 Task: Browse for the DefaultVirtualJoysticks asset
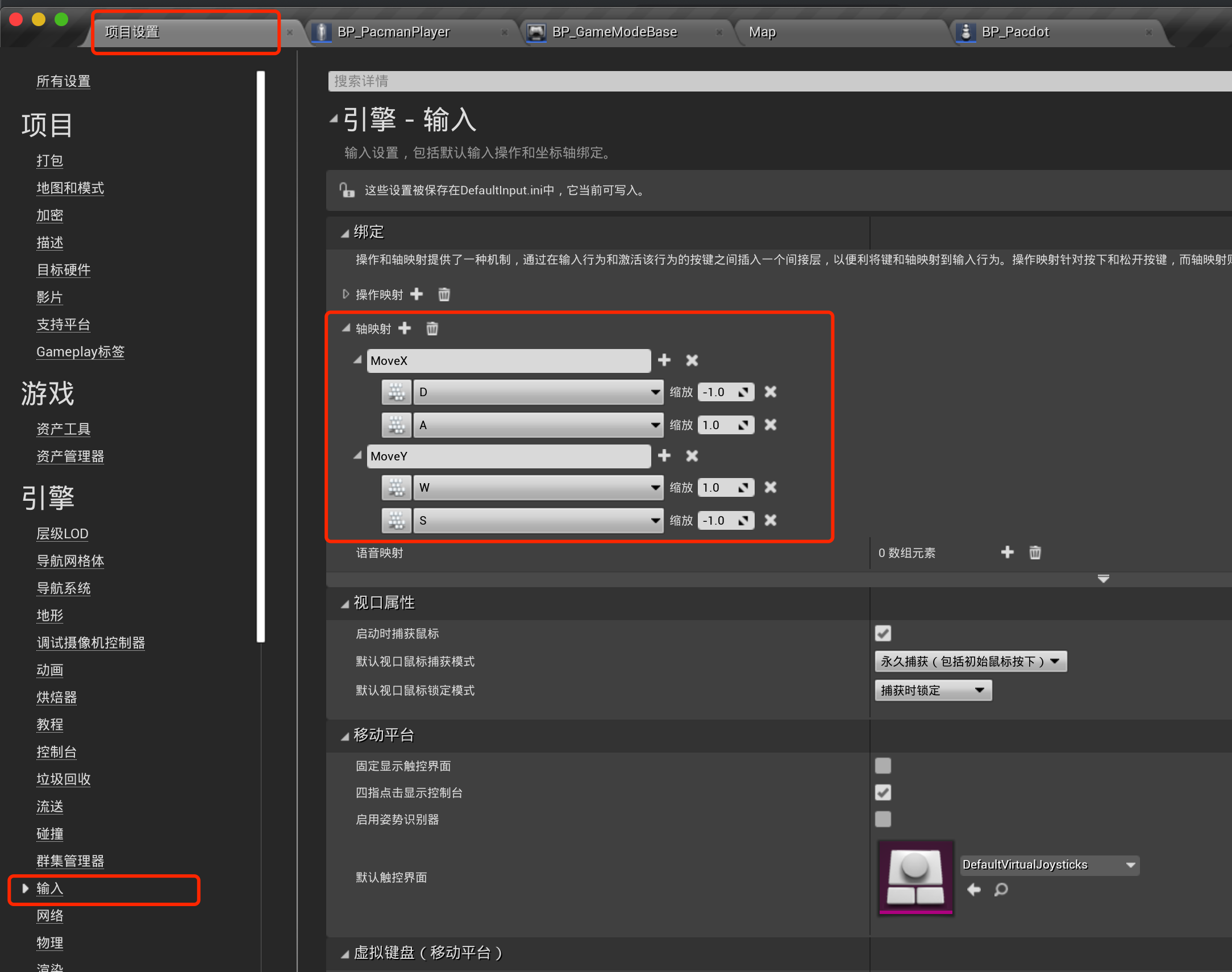1001,890
